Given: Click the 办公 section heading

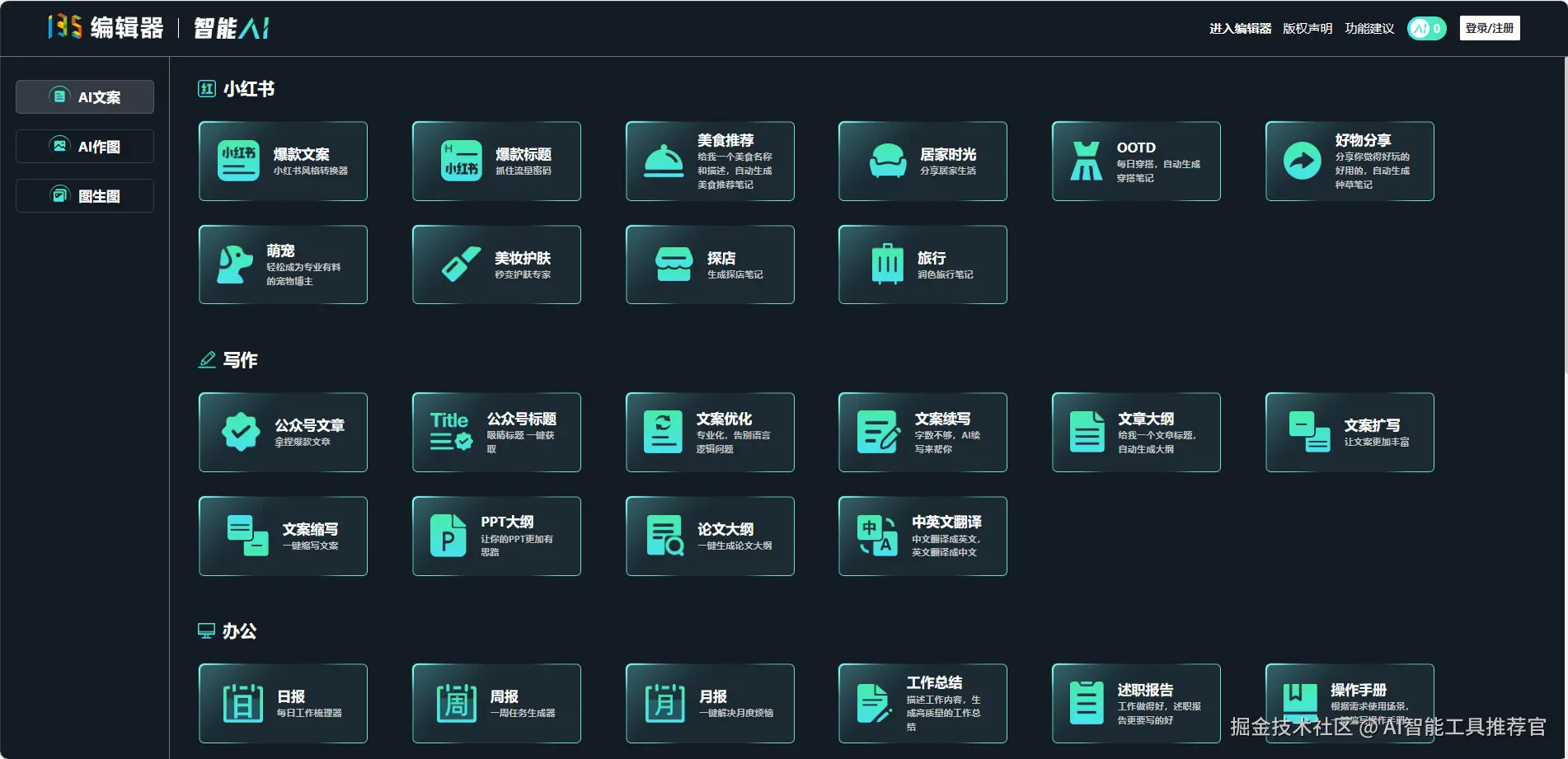Looking at the screenshot, I should click(239, 631).
